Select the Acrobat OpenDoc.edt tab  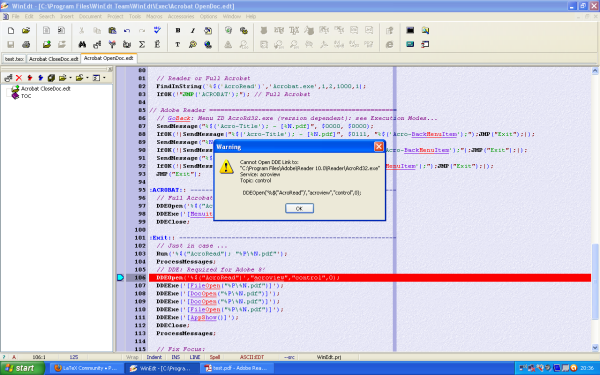click(109, 58)
